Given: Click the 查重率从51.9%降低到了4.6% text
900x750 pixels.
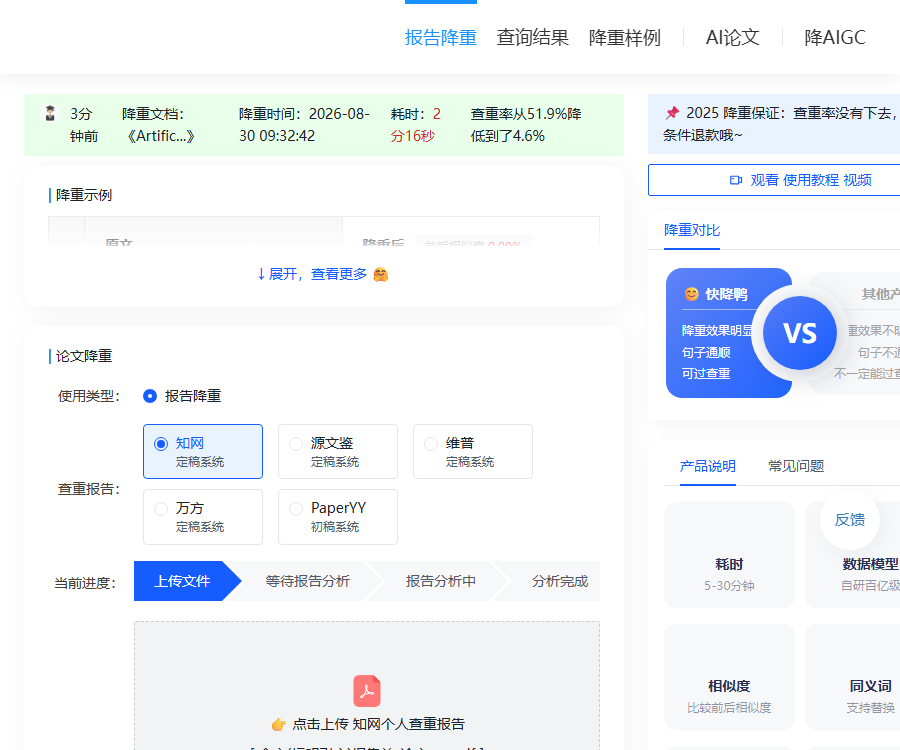Looking at the screenshot, I should click(526, 125).
